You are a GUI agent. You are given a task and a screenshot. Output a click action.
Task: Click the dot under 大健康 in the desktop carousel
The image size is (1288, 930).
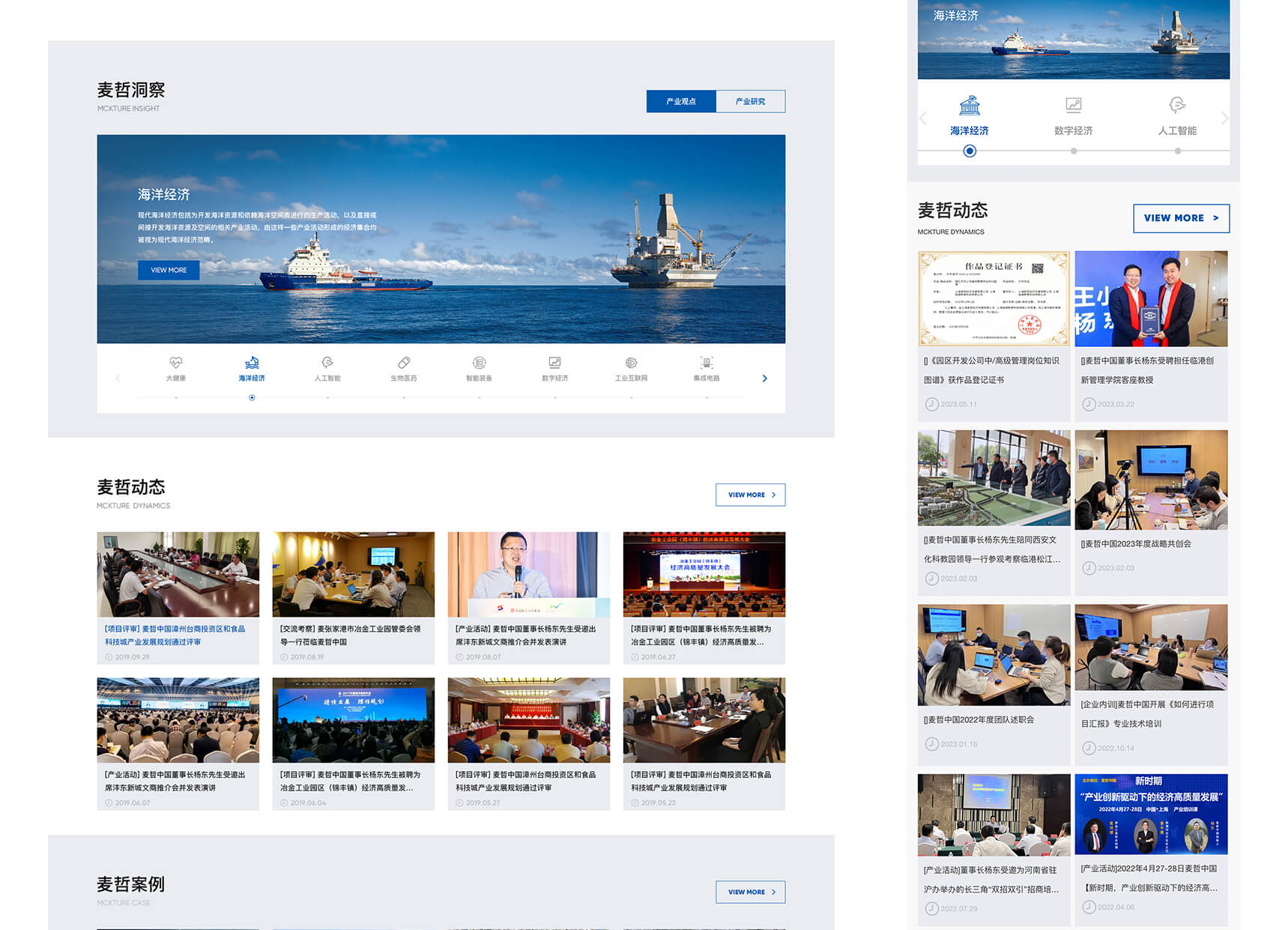(176, 398)
